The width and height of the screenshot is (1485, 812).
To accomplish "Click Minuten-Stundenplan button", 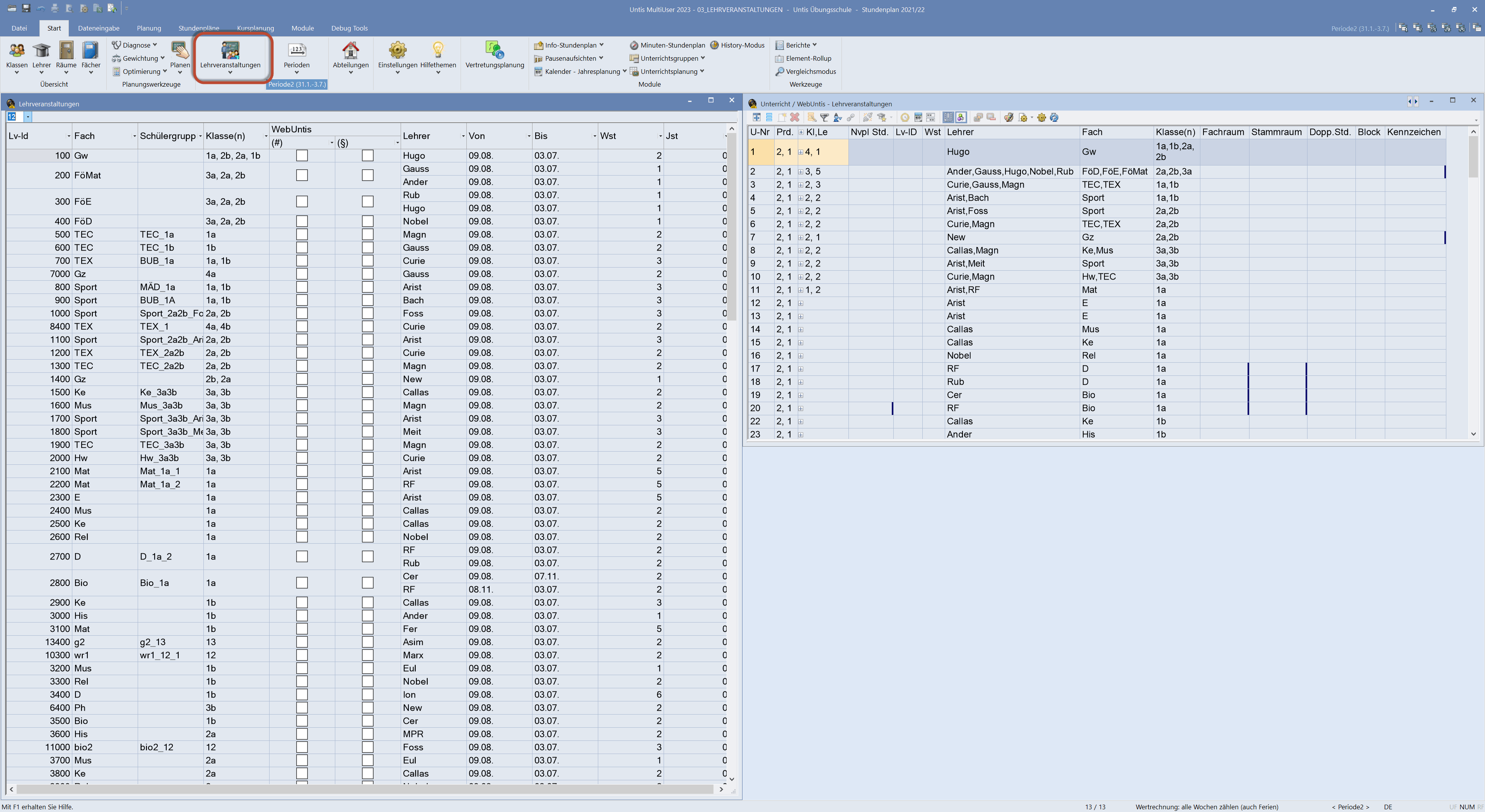I will pos(667,45).
